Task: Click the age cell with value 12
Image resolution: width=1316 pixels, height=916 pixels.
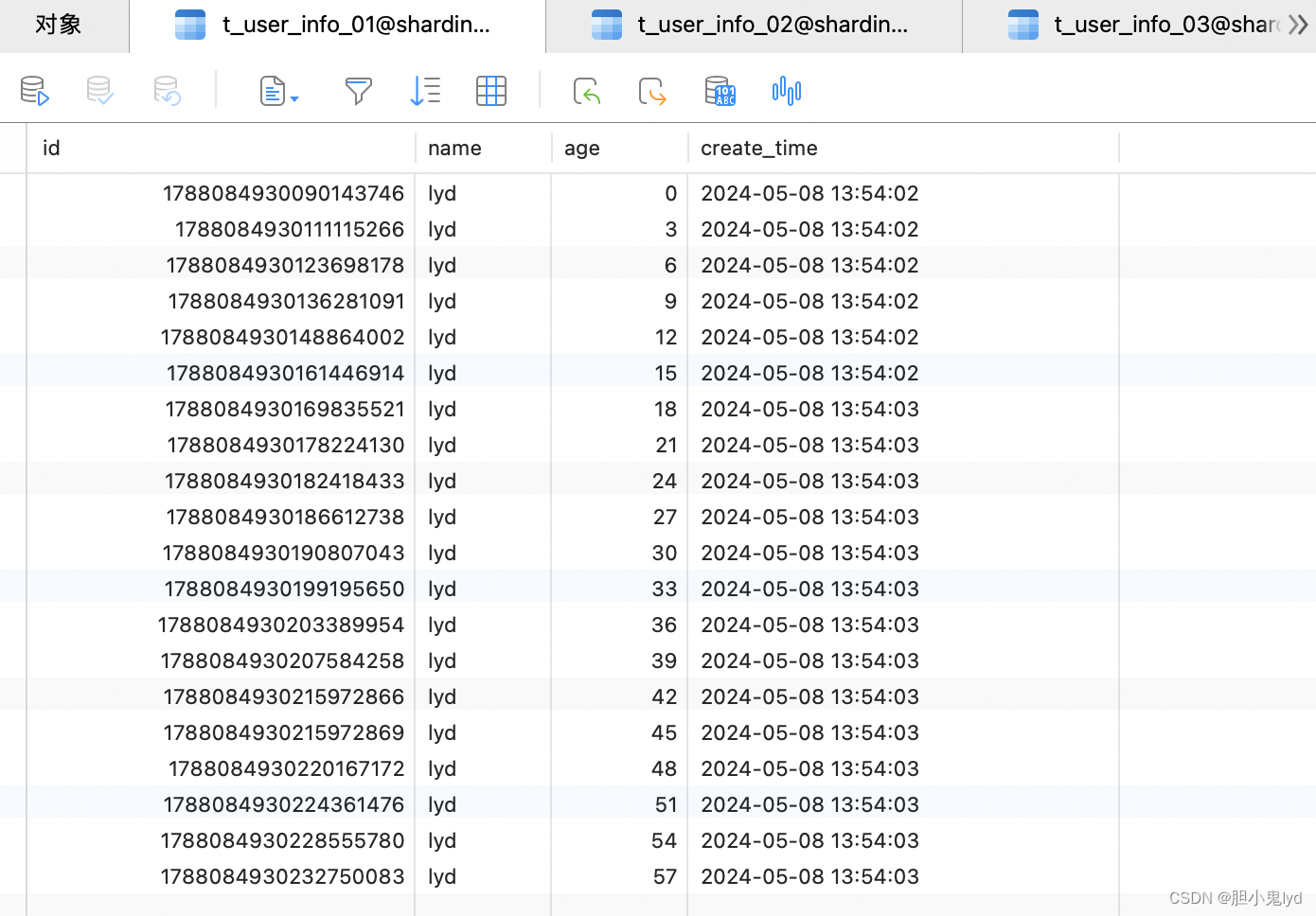Action: click(619, 337)
